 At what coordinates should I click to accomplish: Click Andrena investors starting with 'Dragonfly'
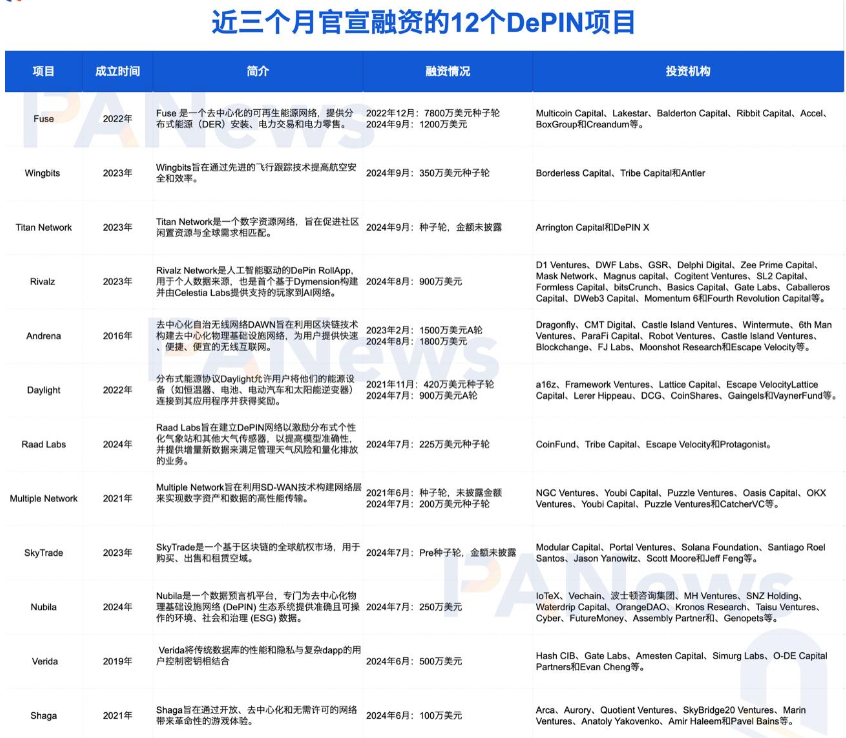coord(684,336)
